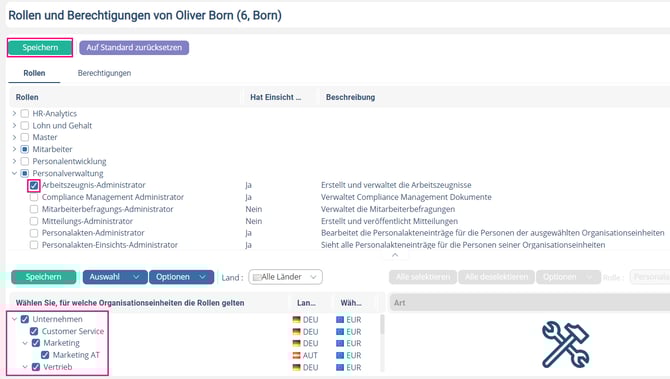Uncheck the Marketing AT organization unit
This screenshot has height=379, width=670.
45,355
